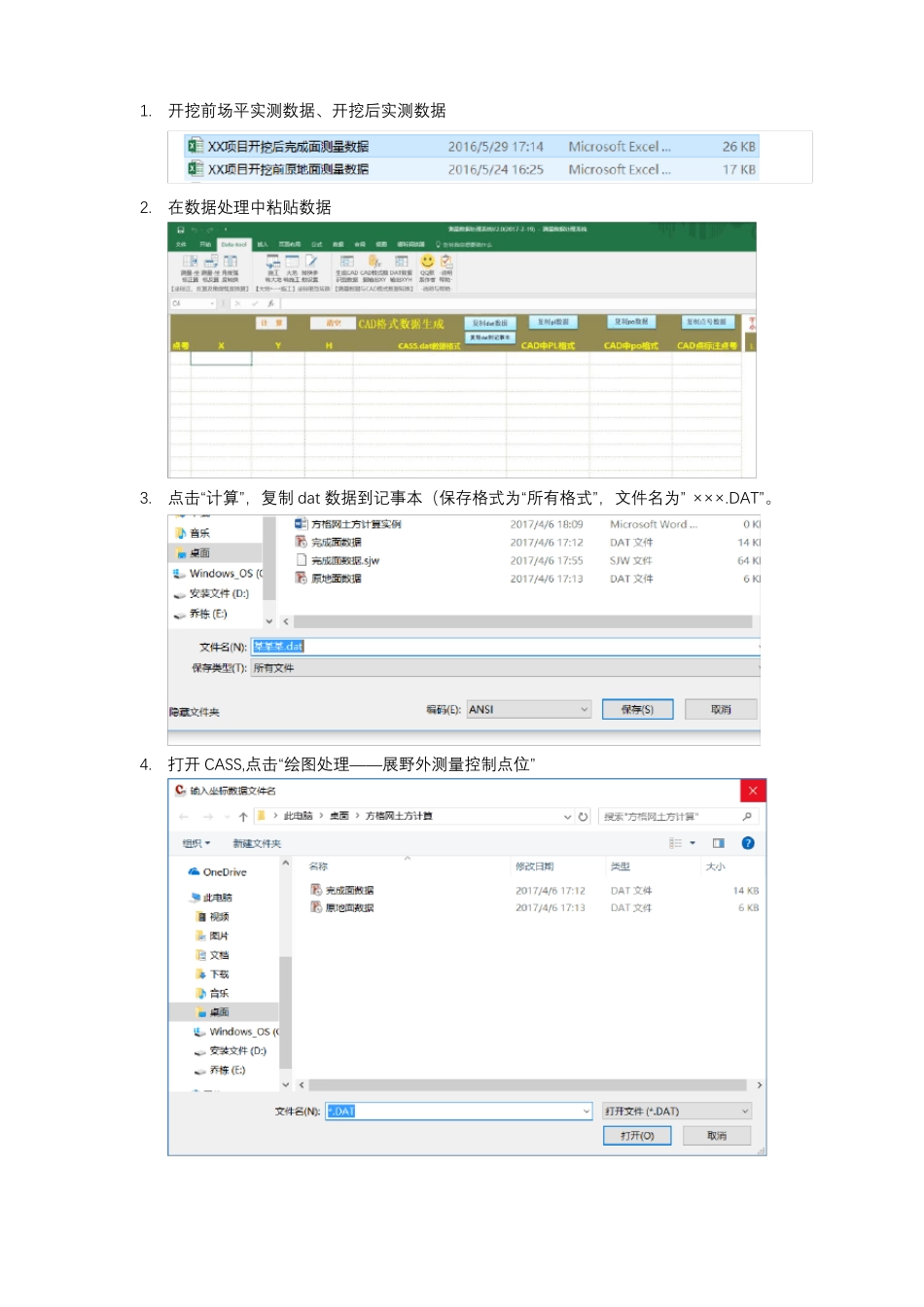Click the back arrow in CASS dialog
924x1307 pixels.
pyautogui.click(x=184, y=817)
